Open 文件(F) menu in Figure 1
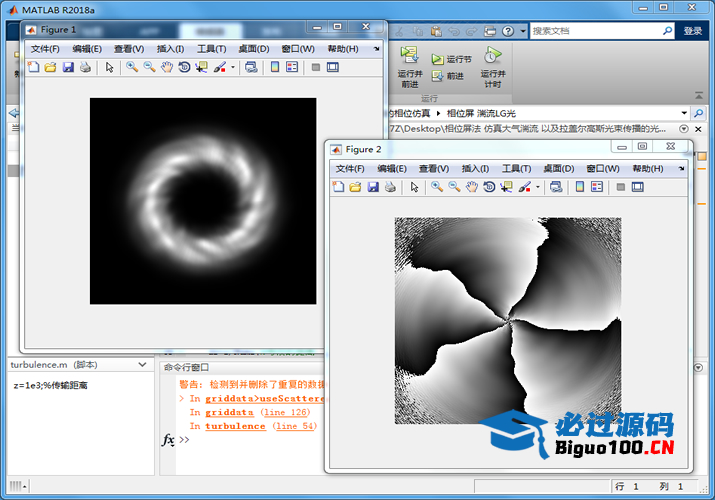This screenshot has width=715, height=500. [44, 49]
